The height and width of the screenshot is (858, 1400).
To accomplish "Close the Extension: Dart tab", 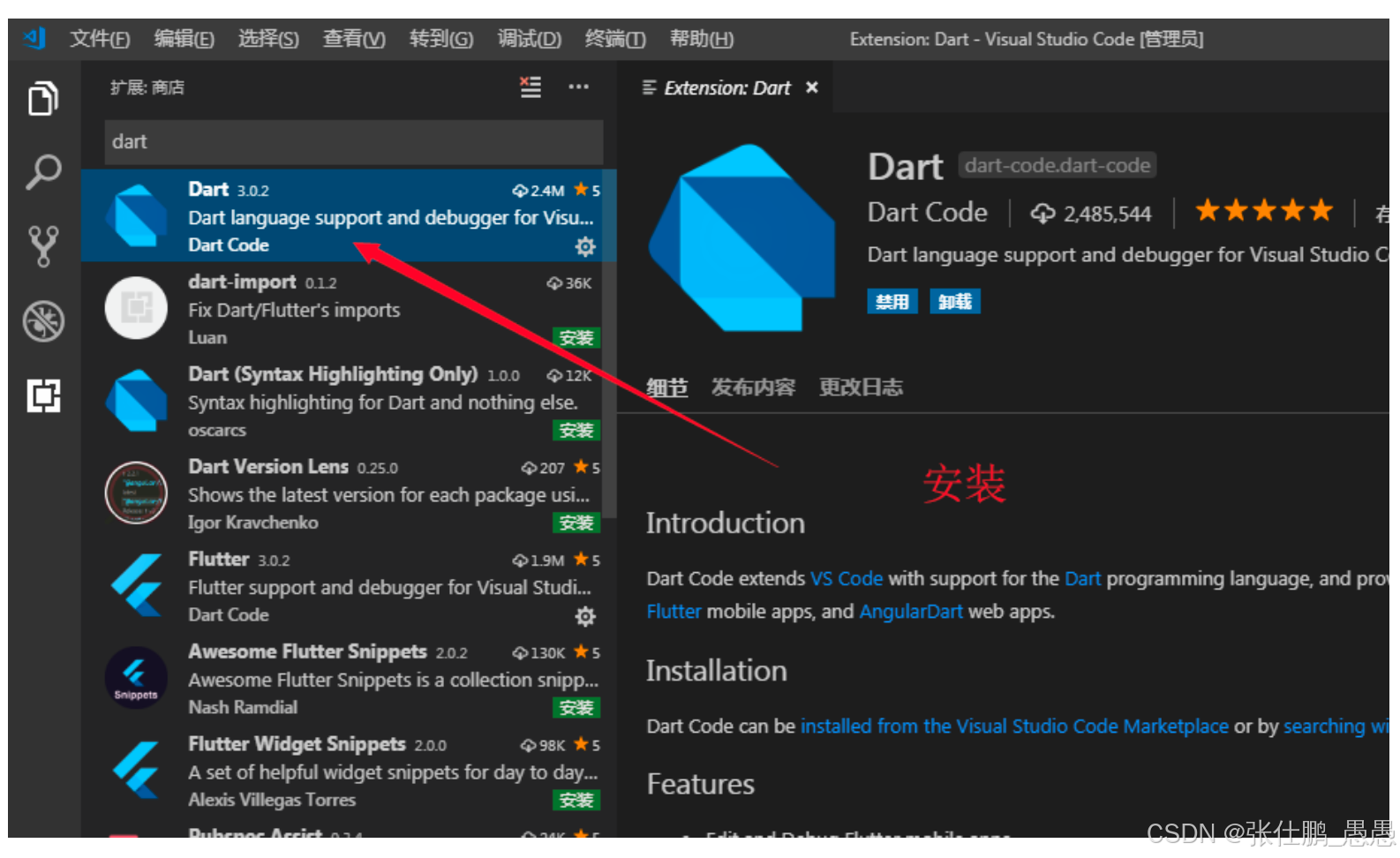I will (812, 87).
